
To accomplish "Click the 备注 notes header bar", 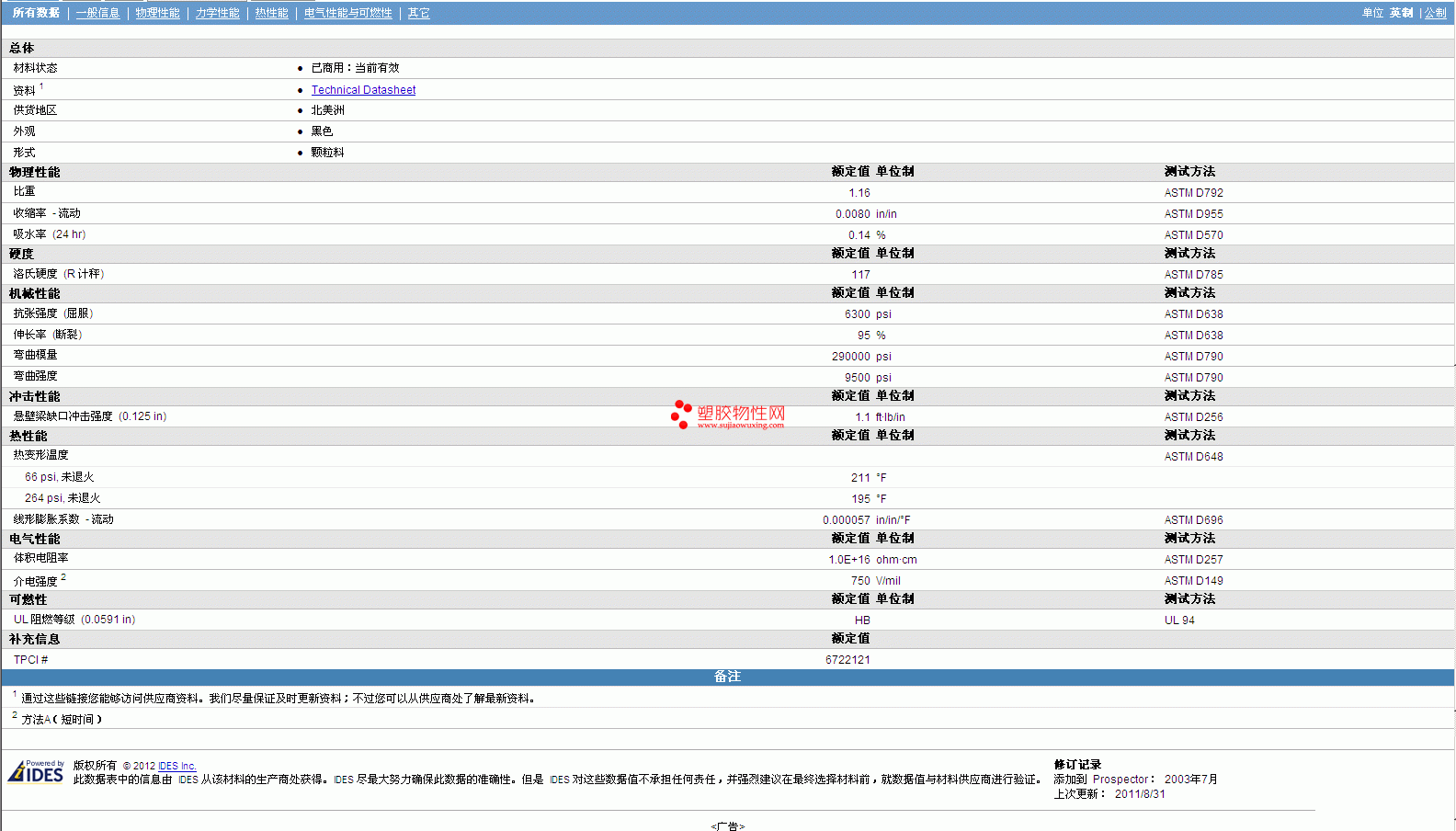I will pyautogui.click(x=727, y=677).
